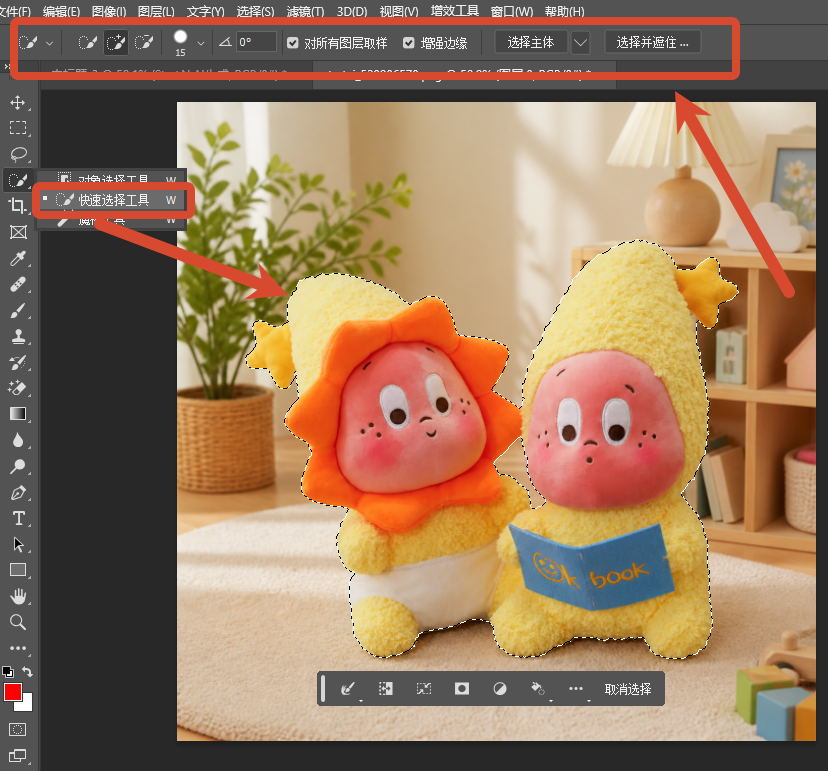This screenshot has height=771, width=828.
Task: Click the white background color swatch
Action: [x=27, y=704]
